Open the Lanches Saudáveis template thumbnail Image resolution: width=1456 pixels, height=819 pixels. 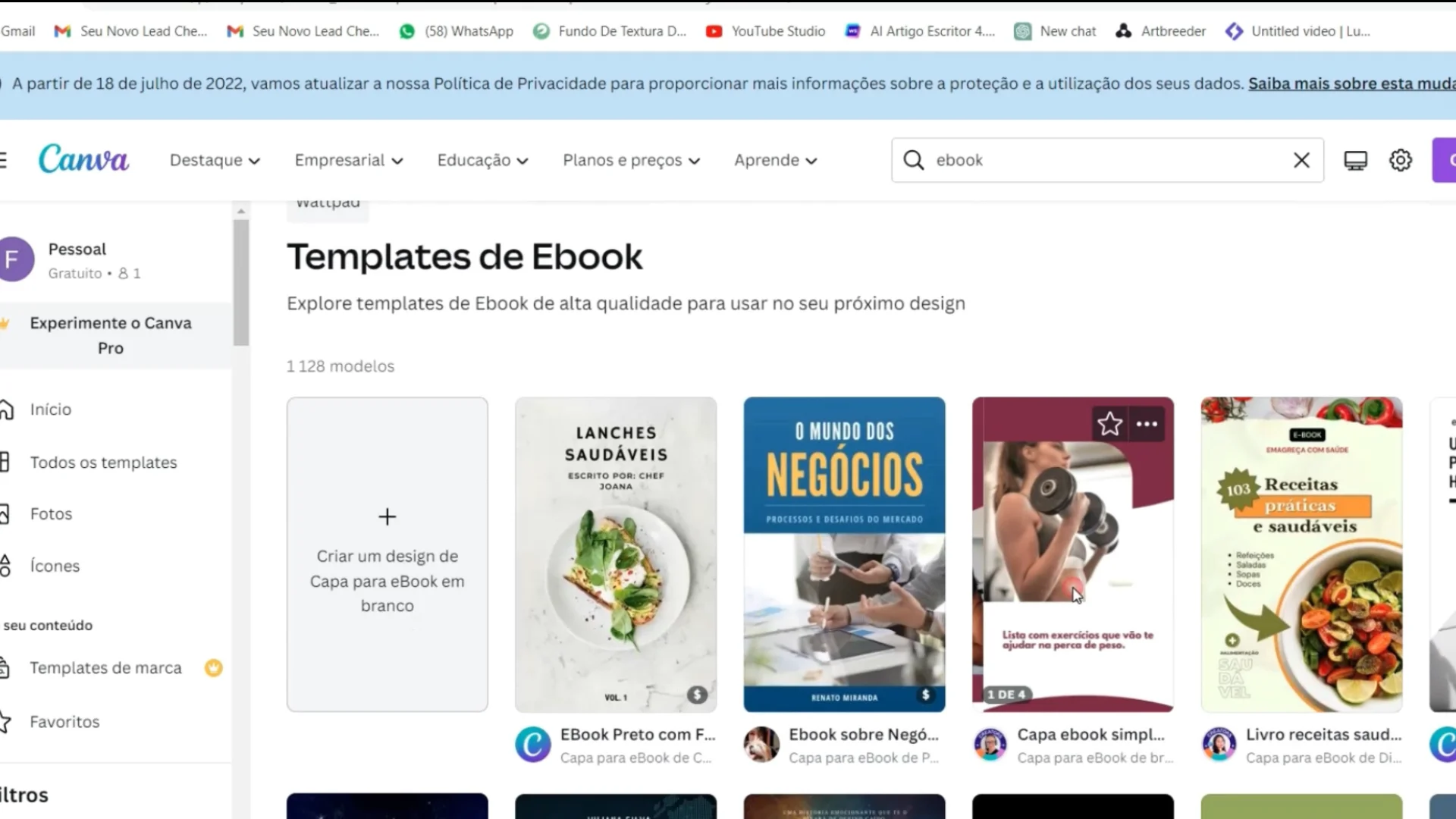click(x=616, y=554)
